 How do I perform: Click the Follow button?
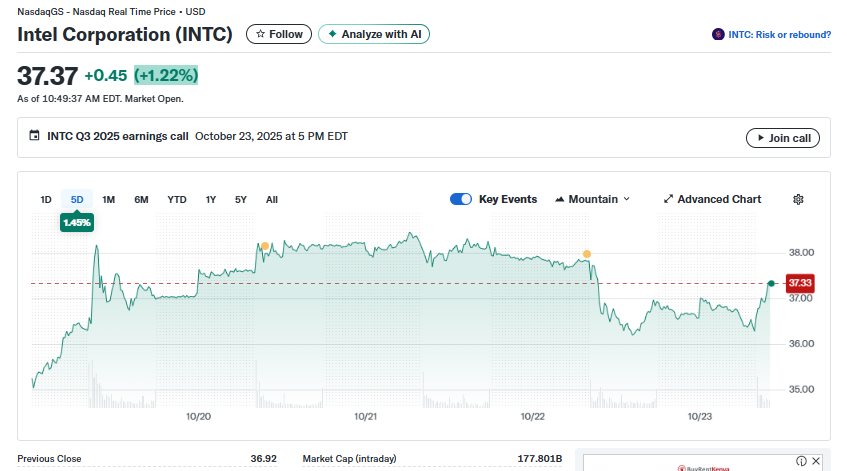click(279, 34)
